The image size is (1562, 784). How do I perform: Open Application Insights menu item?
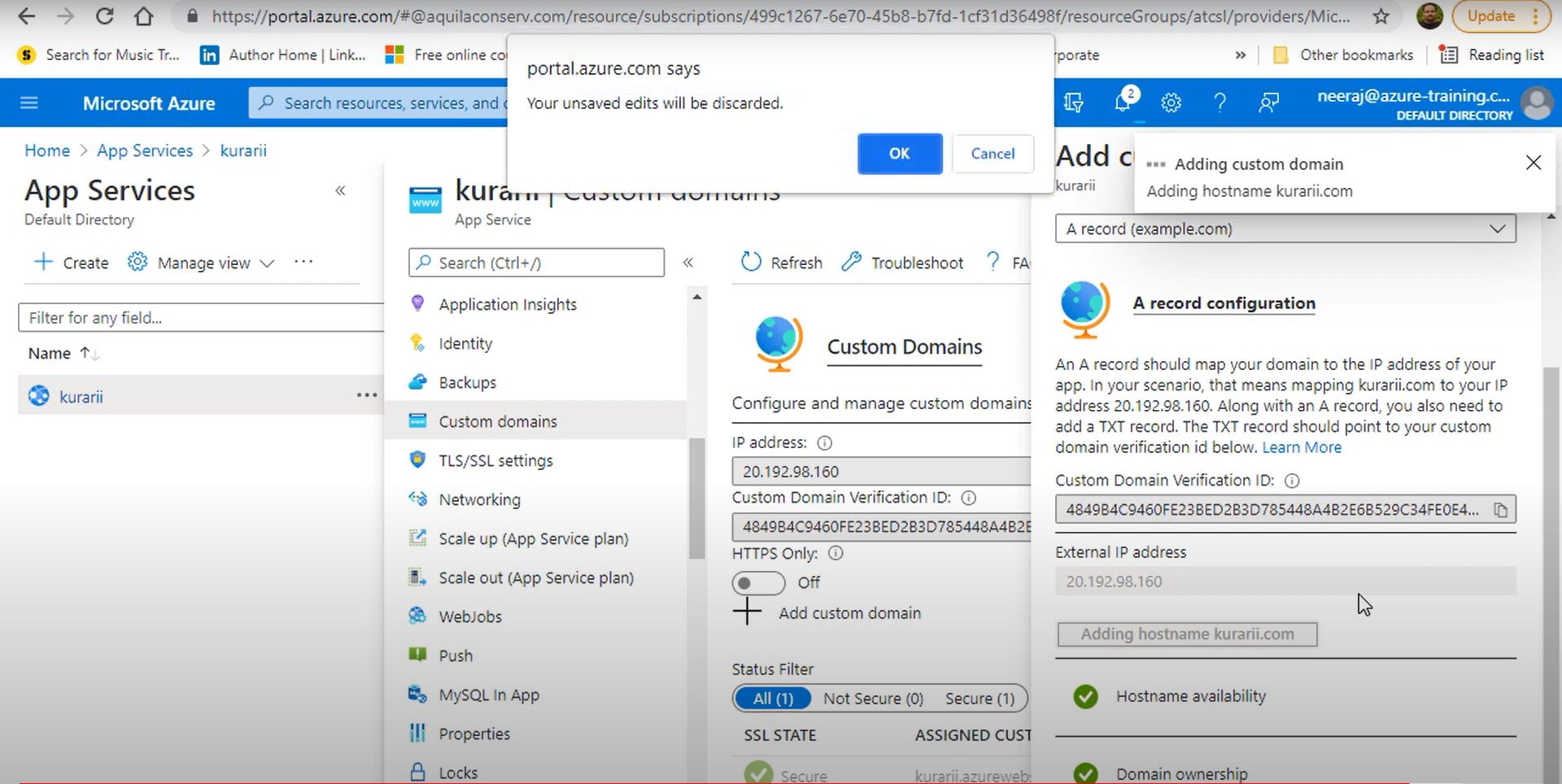(x=508, y=304)
